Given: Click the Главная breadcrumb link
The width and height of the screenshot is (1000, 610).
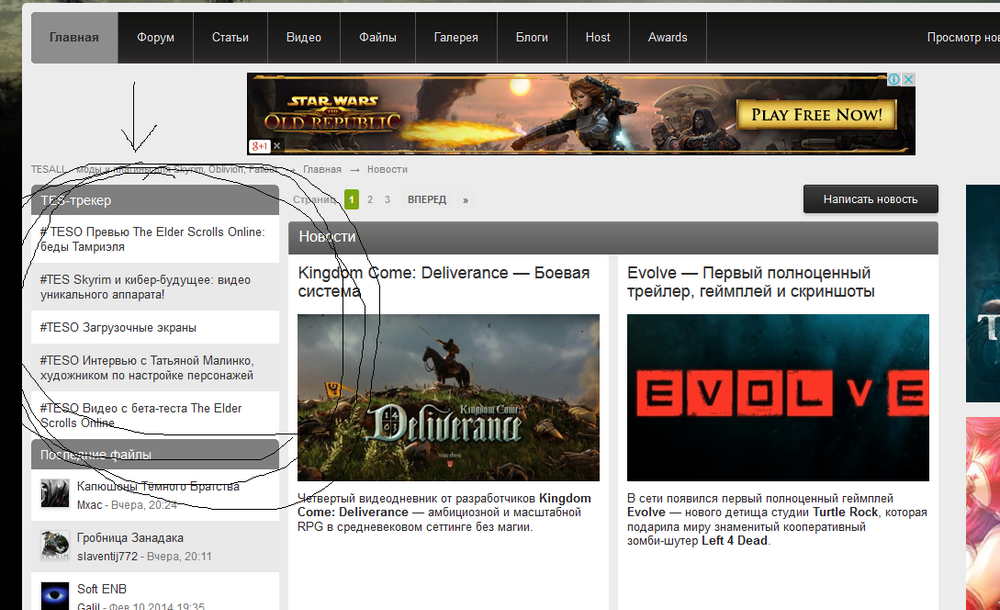Looking at the screenshot, I should pyautogui.click(x=322, y=170).
